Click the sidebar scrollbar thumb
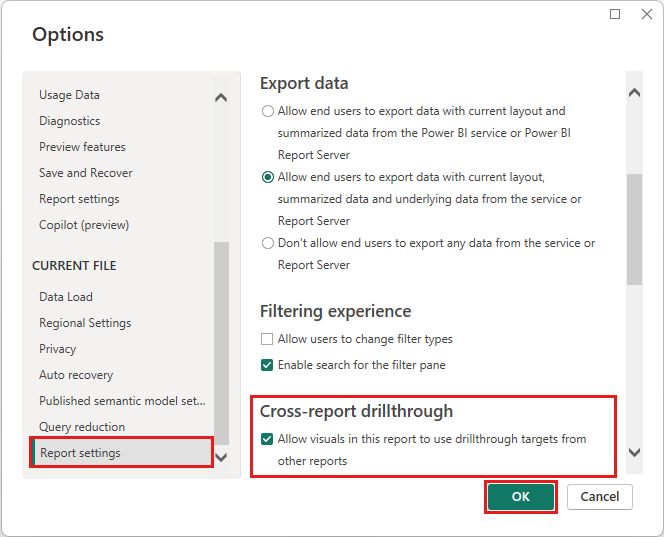 pos(221,343)
